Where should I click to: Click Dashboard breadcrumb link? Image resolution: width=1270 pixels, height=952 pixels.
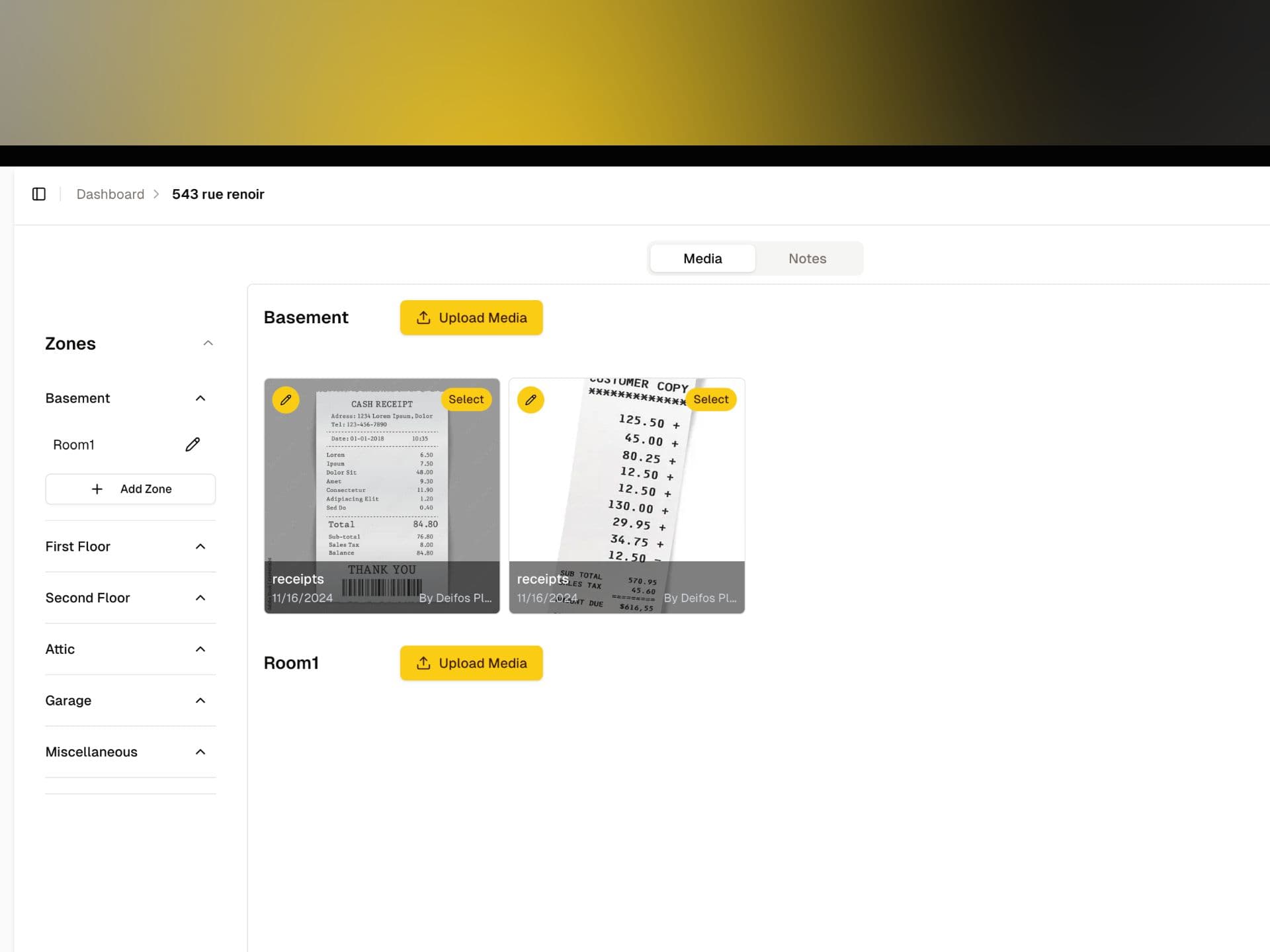point(110,194)
